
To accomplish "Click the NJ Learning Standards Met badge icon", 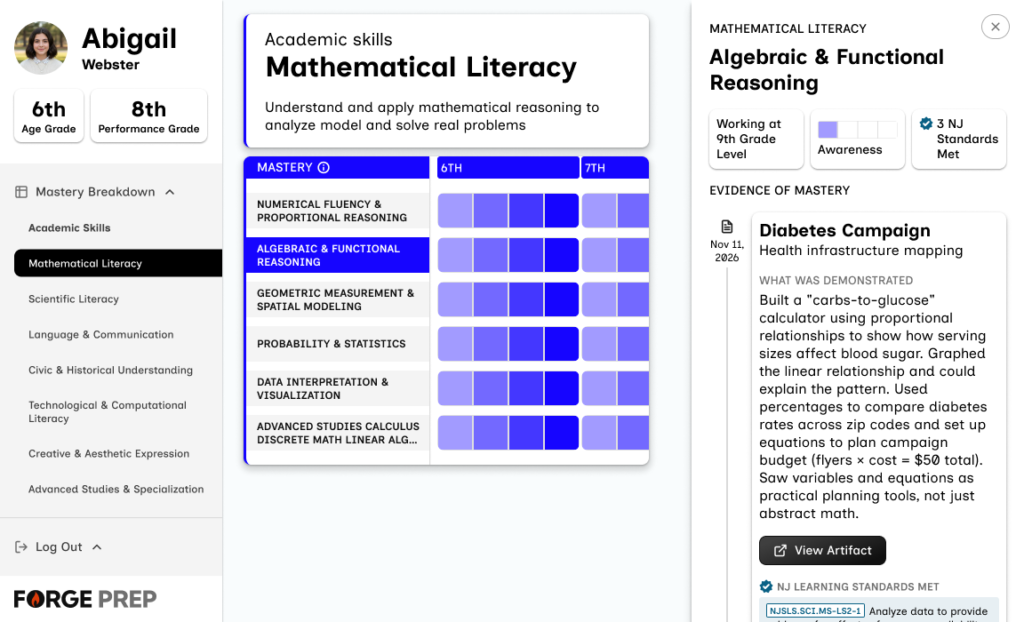I will [766, 587].
